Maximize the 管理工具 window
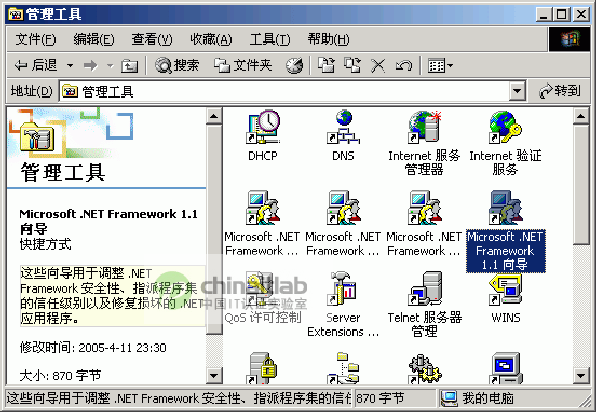596x412 pixels. pyautogui.click(x=562, y=14)
